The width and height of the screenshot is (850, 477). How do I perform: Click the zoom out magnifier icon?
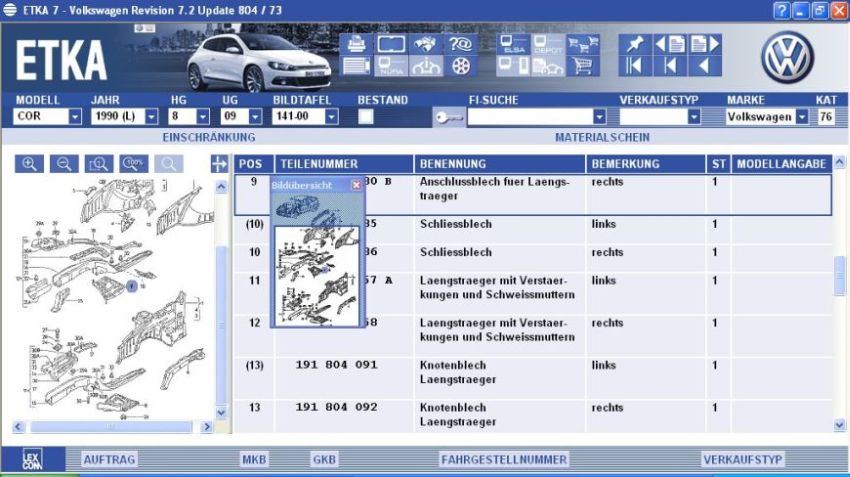tap(64, 164)
